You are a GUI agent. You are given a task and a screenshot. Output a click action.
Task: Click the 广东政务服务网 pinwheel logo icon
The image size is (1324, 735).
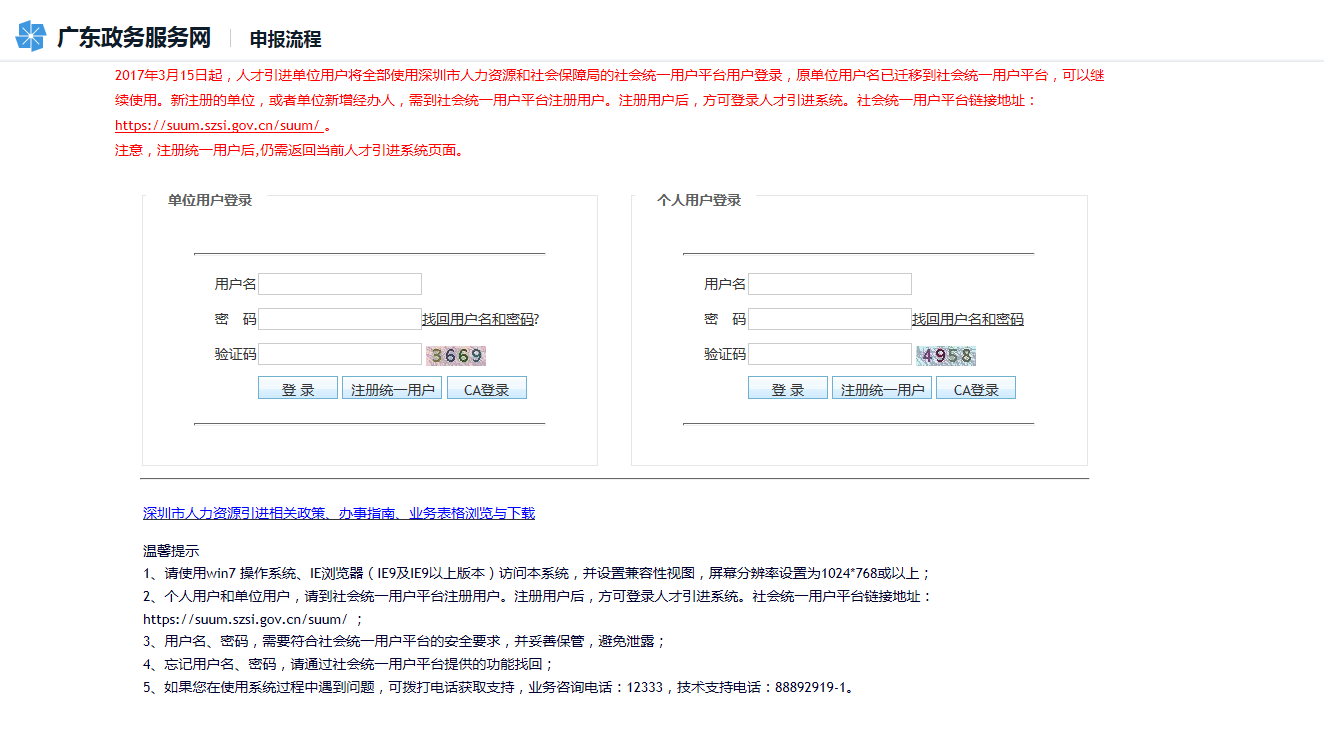[x=30, y=36]
